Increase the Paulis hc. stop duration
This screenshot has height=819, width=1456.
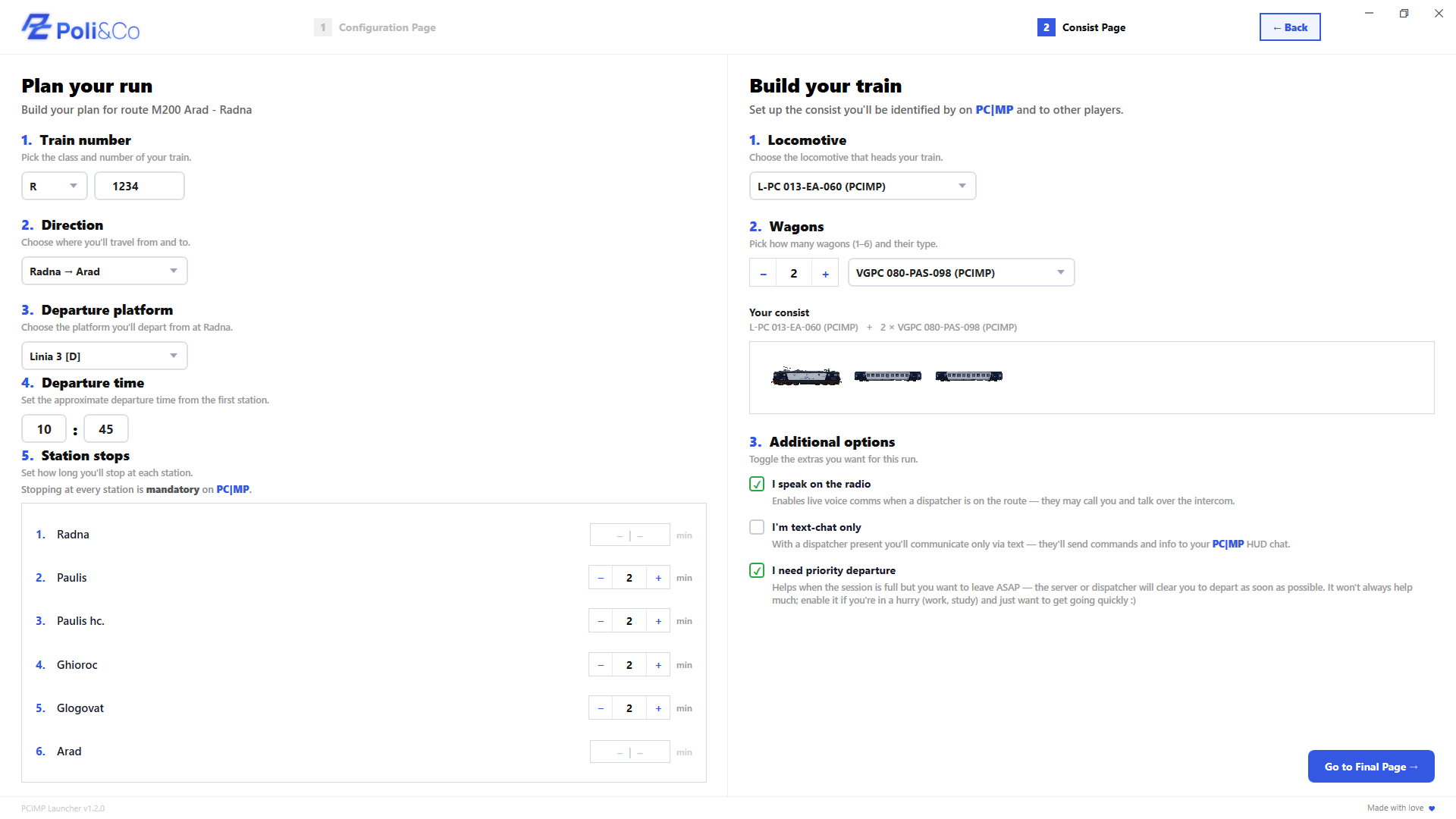coord(658,621)
